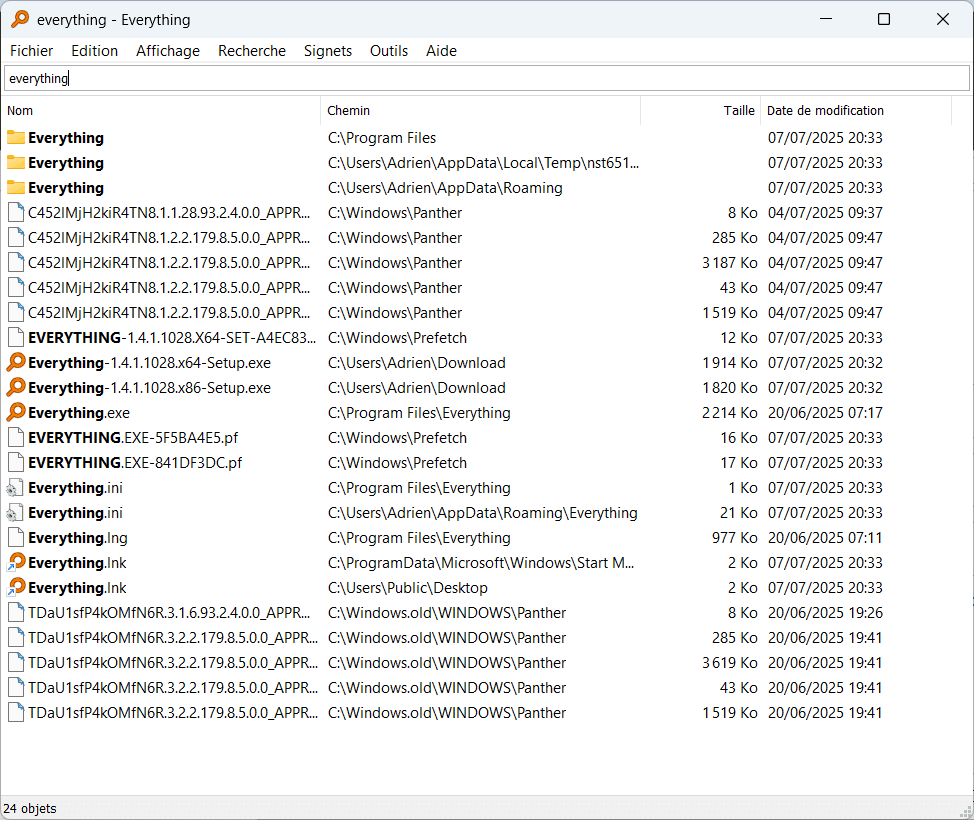974x820 pixels.
Task: Sort results by the Taille column header
Action: tap(701, 111)
